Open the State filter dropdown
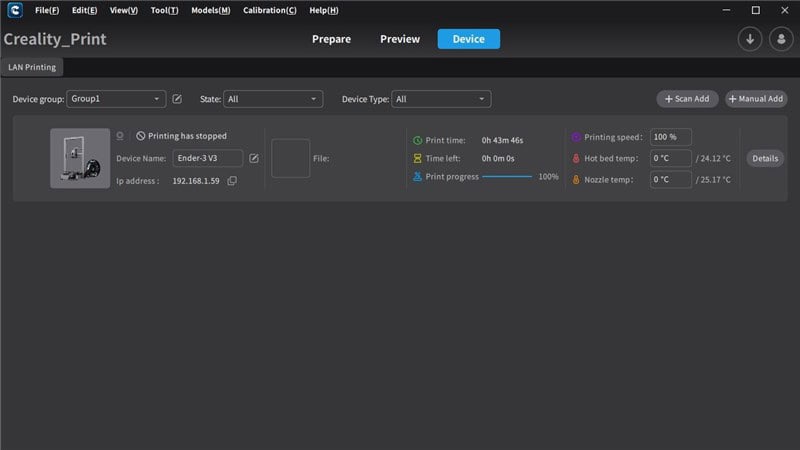The height and width of the screenshot is (450, 800). [273, 99]
